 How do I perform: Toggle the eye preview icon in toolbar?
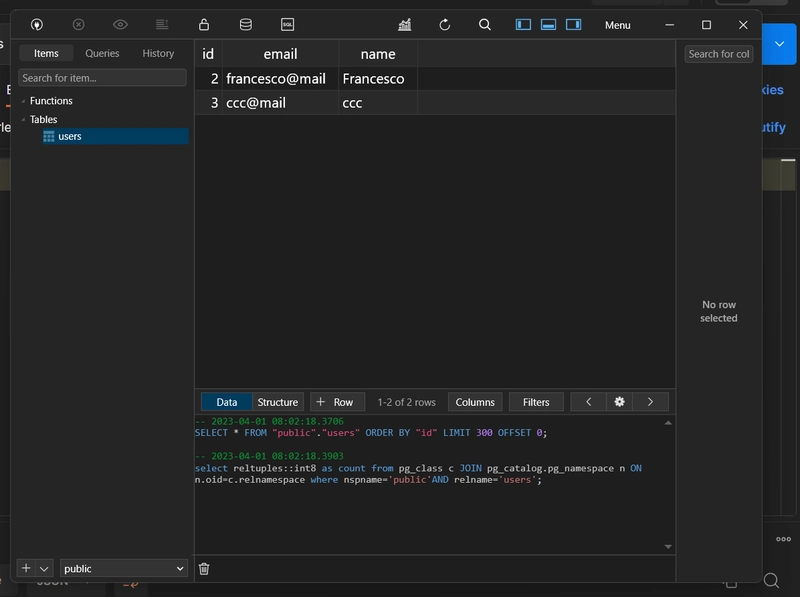point(120,24)
